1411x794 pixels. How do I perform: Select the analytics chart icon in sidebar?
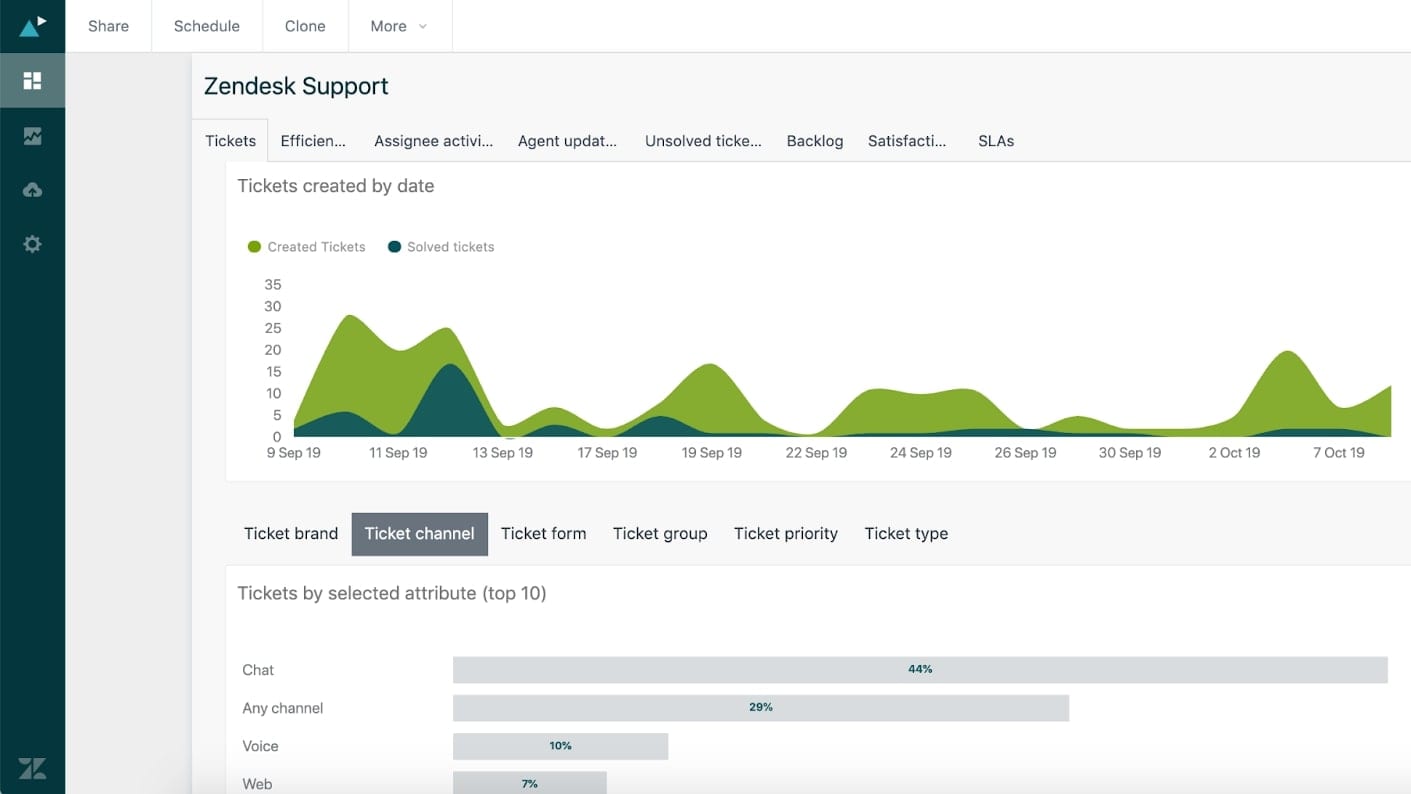[32, 135]
